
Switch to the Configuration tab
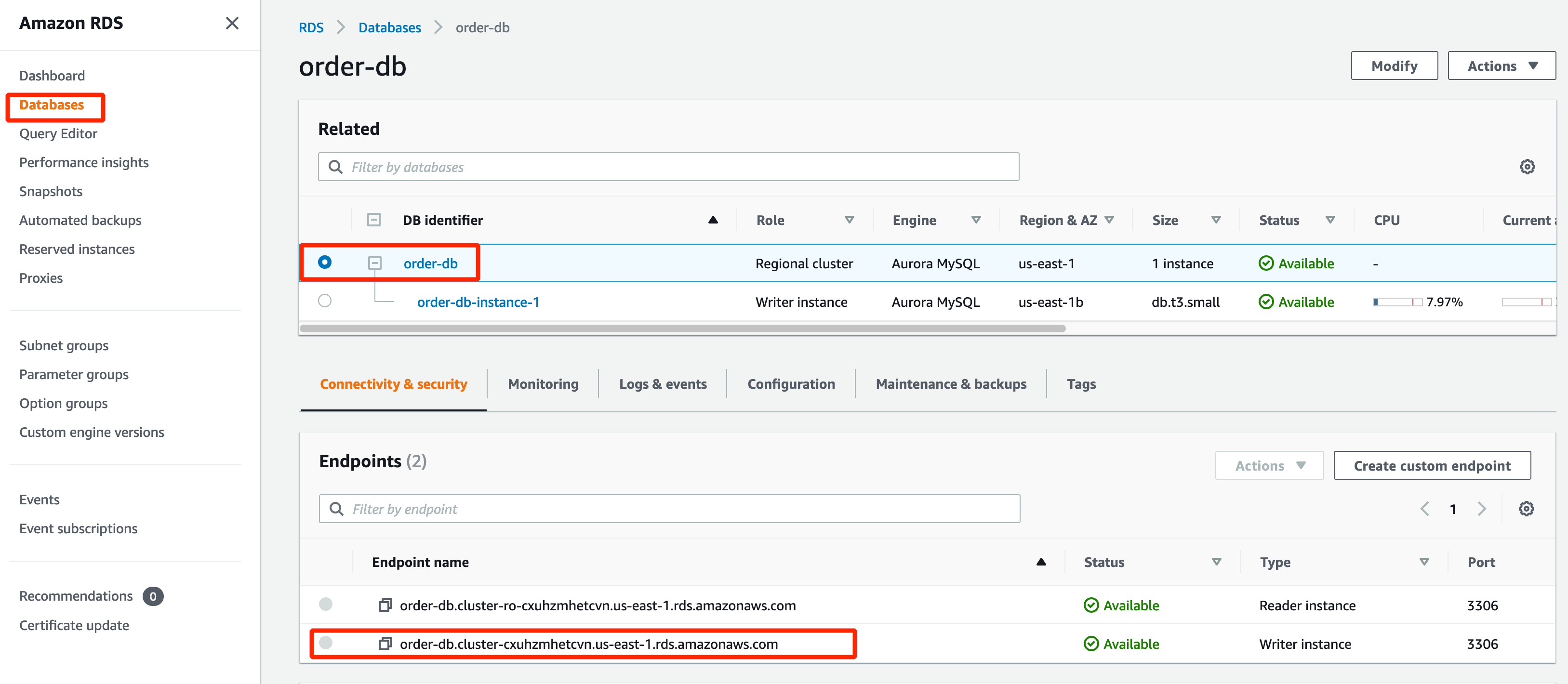(x=791, y=384)
